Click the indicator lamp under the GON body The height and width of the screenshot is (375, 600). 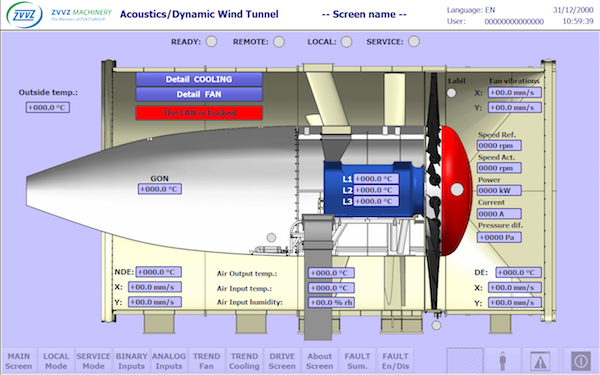[271, 238]
